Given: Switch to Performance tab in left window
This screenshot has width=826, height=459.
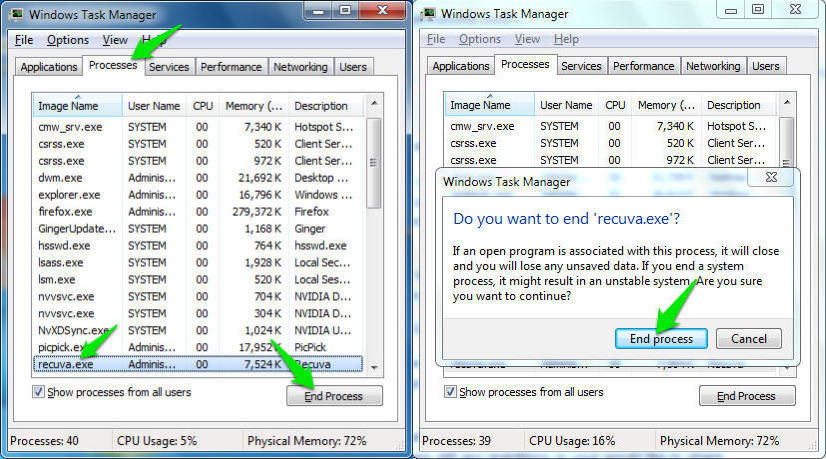Looking at the screenshot, I should [x=231, y=67].
